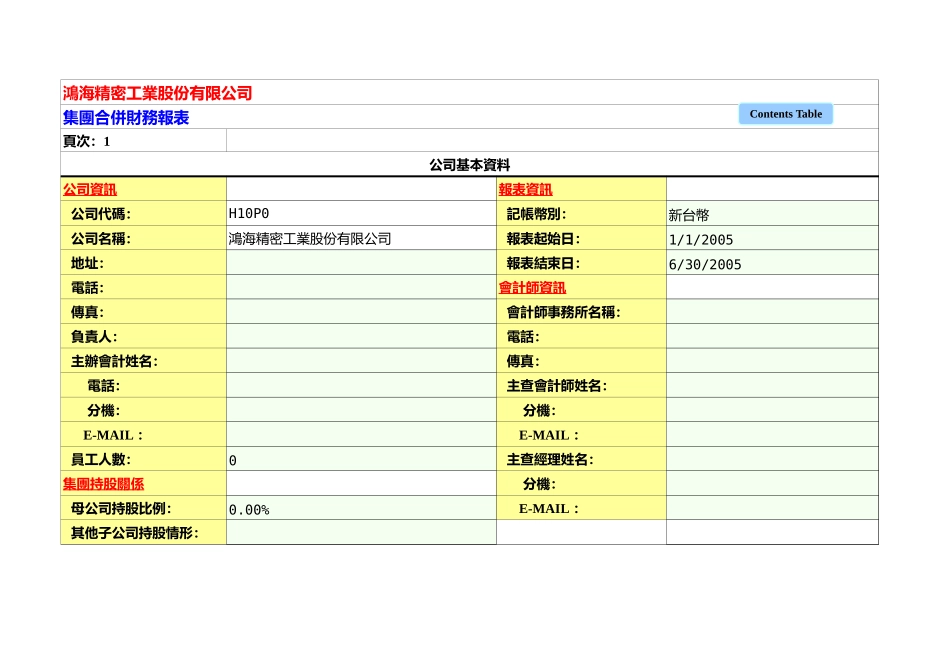950x672 pixels.
Task: Click the 公司名稱 value cell
Action: pyautogui.click(x=361, y=238)
